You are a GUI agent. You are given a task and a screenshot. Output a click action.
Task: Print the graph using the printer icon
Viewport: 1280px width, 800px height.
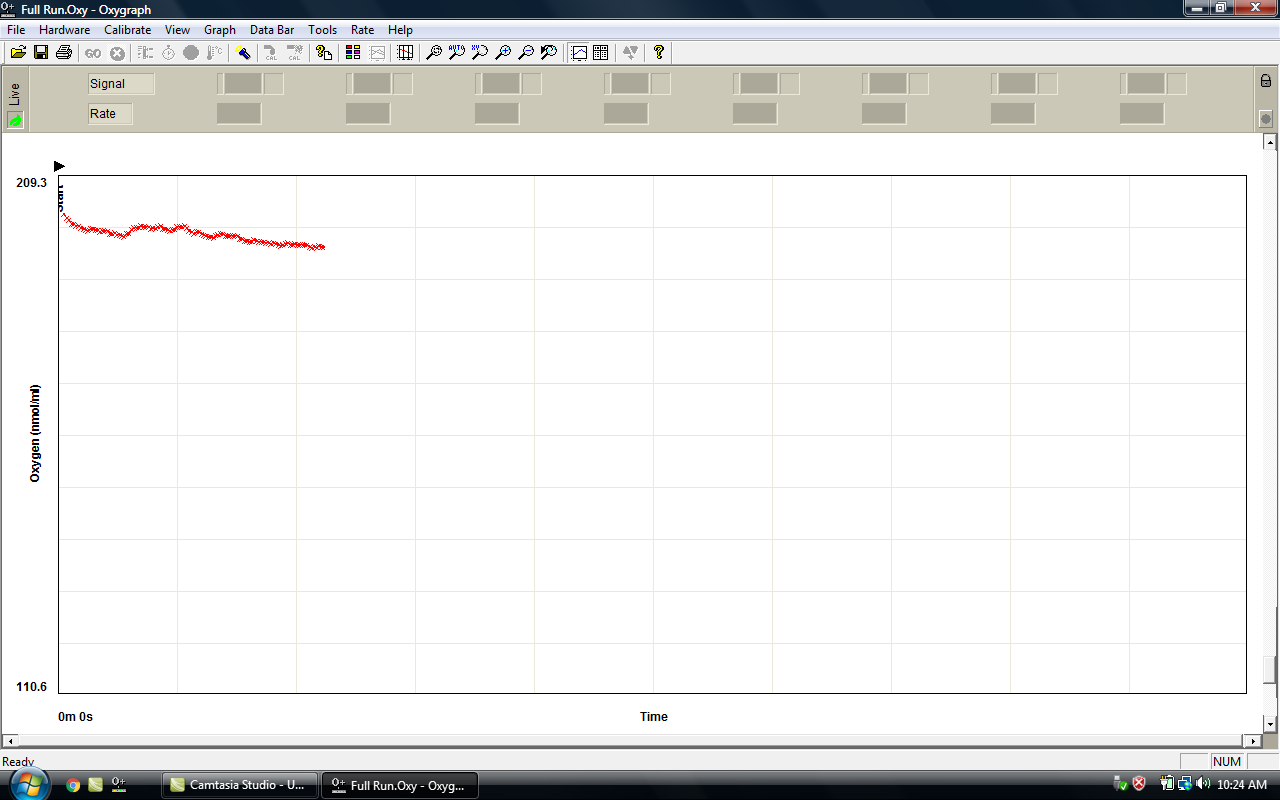click(64, 52)
